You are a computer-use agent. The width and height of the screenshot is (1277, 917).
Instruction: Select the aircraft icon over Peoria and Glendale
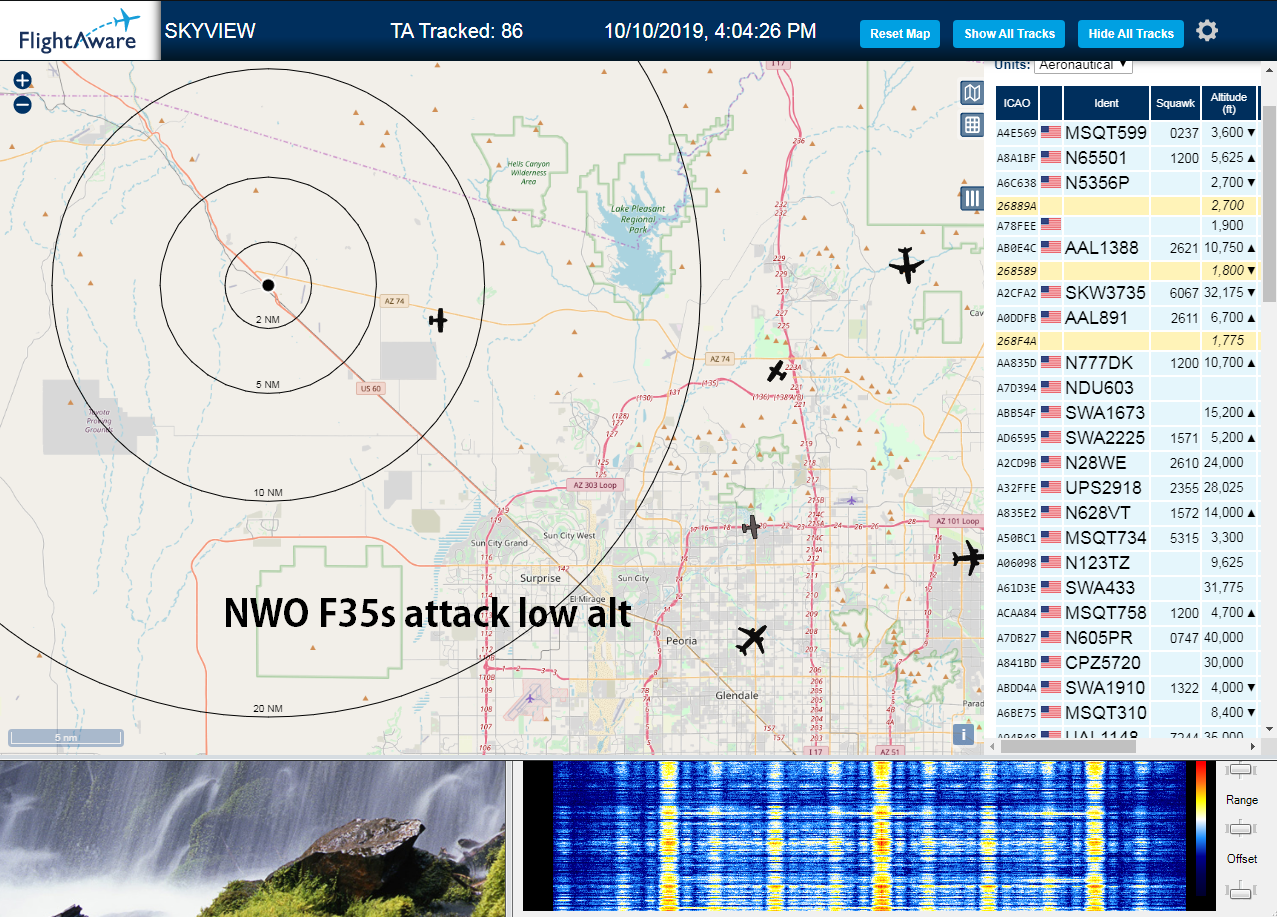pos(751,639)
